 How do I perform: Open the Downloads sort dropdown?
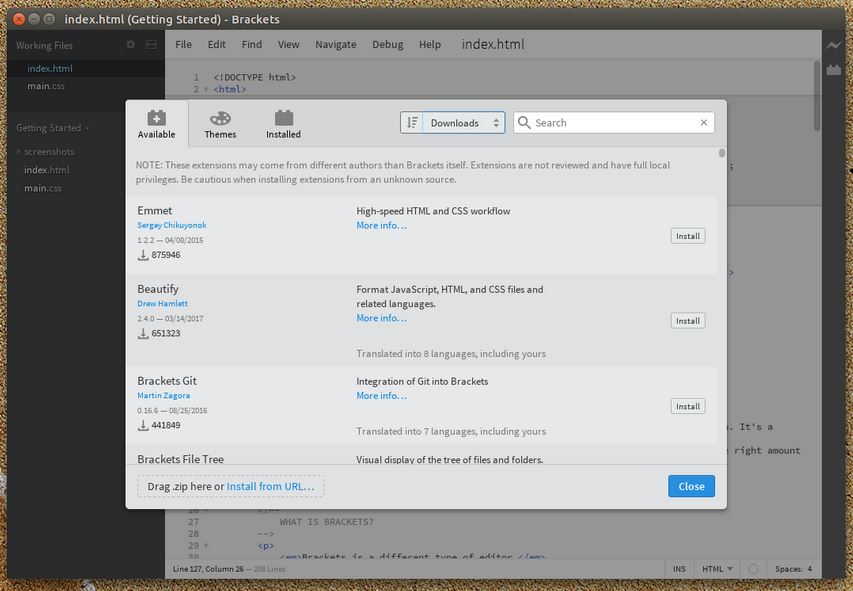464,122
